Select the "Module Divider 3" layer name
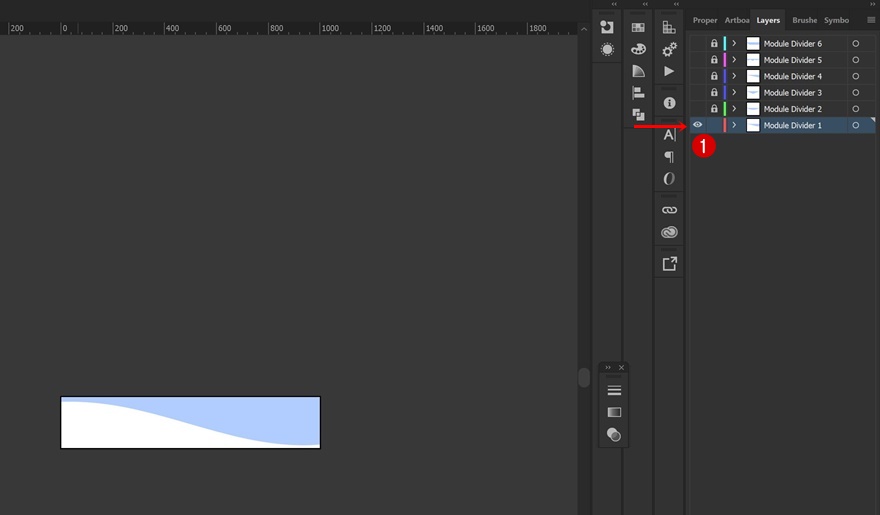 (x=792, y=93)
